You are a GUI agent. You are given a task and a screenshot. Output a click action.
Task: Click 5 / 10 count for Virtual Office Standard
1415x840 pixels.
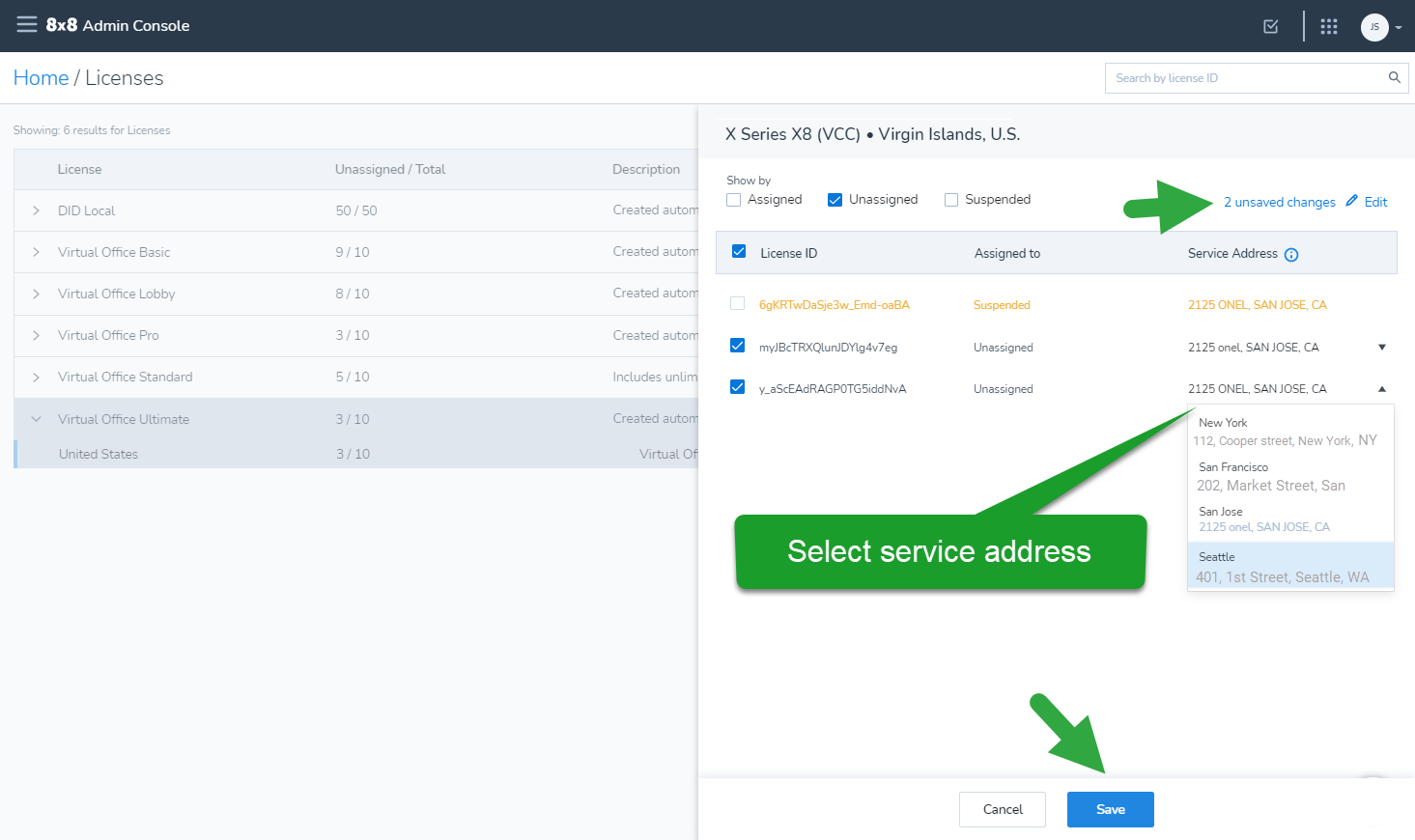pos(353,377)
